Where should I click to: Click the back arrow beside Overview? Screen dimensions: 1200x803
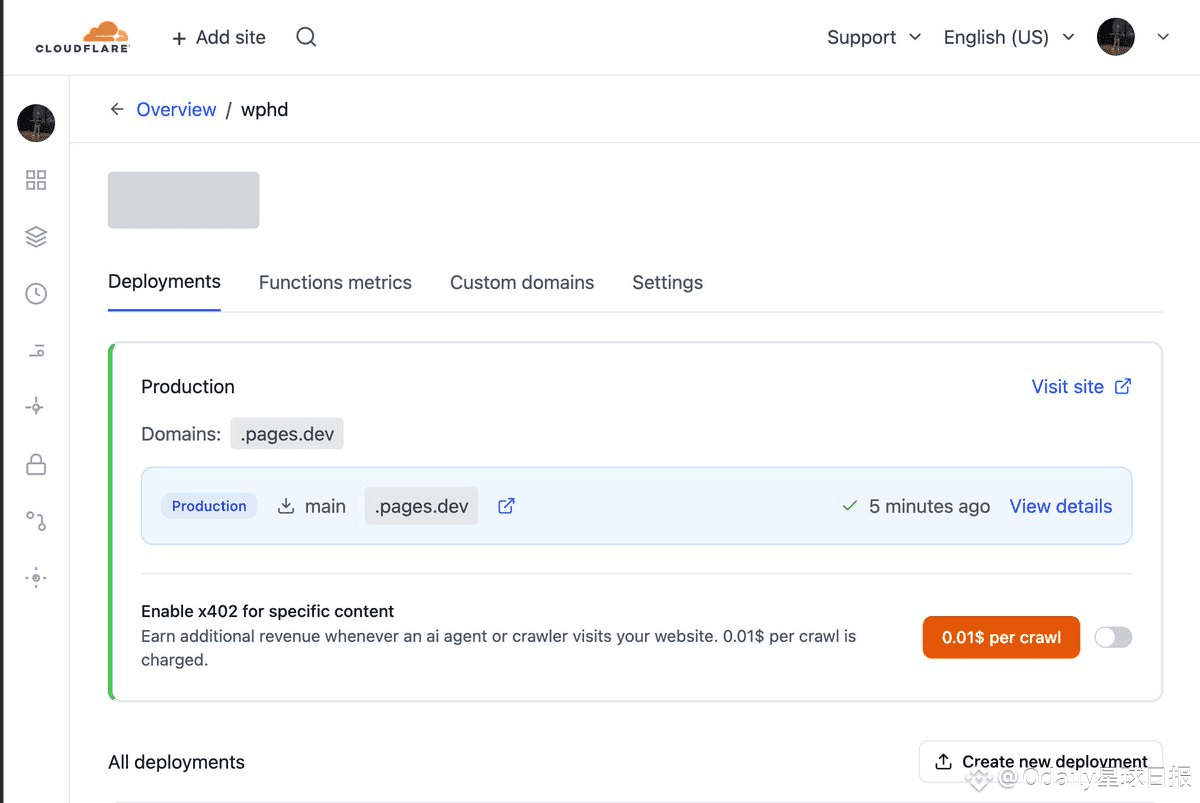click(117, 109)
